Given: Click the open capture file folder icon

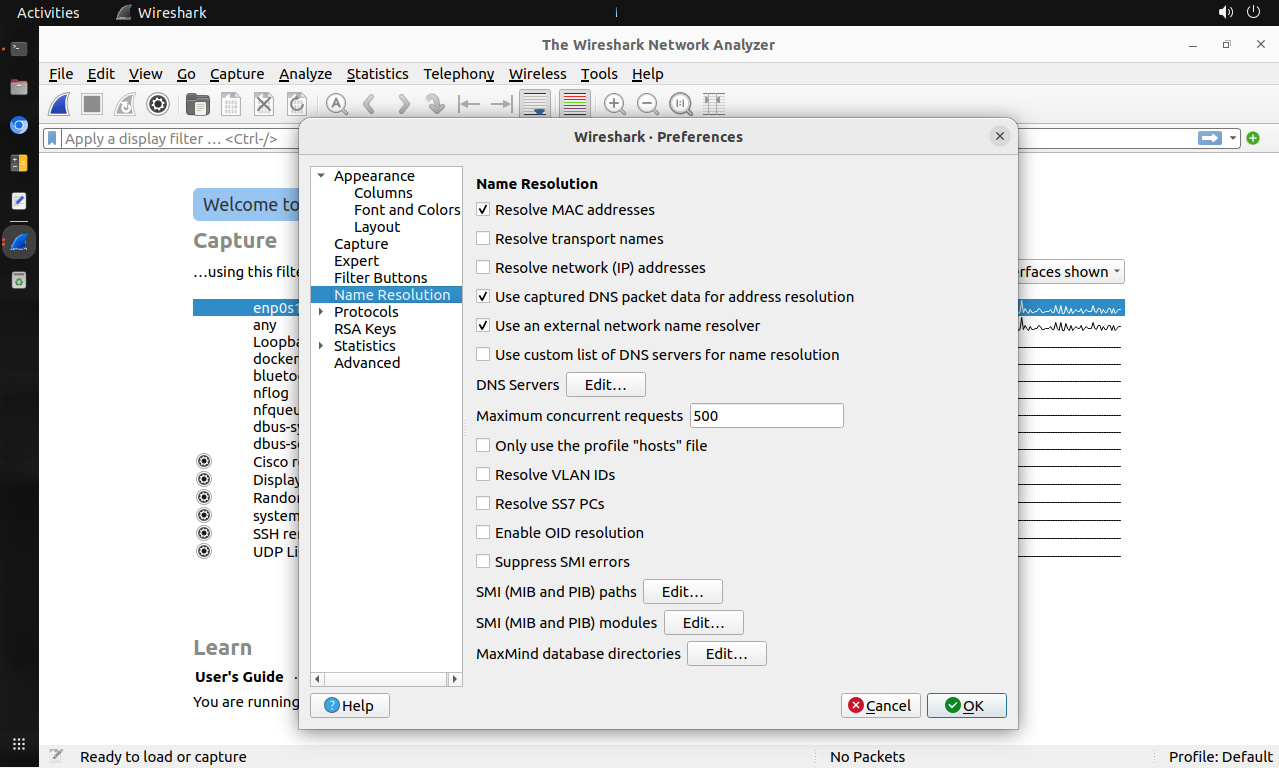Looking at the screenshot, I should pos(198,104).
